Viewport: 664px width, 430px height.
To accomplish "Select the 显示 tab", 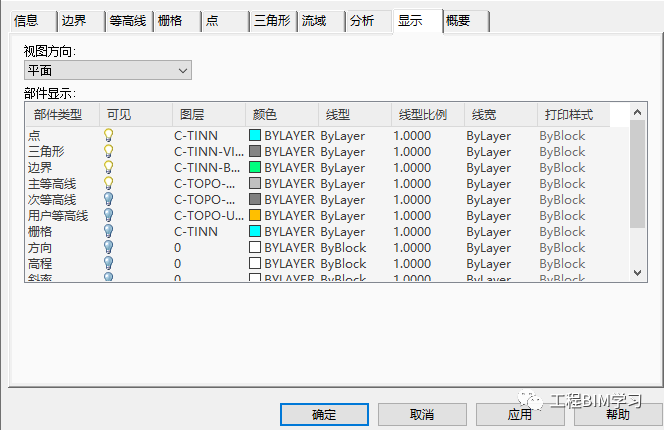I will coord(418,20).
